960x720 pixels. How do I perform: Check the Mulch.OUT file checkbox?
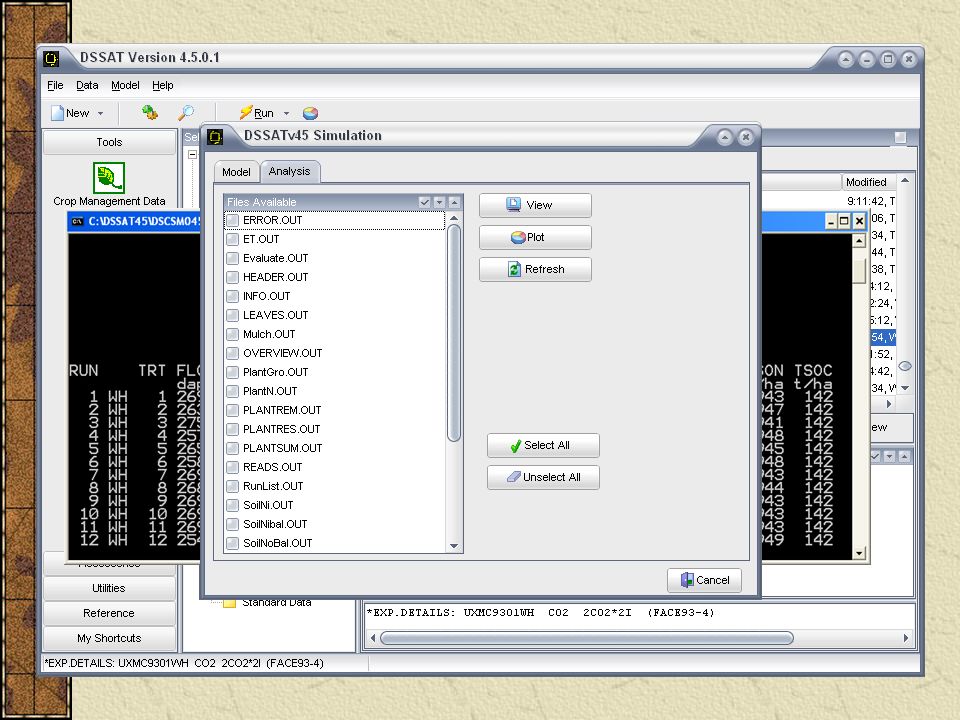tap(233, 334)
